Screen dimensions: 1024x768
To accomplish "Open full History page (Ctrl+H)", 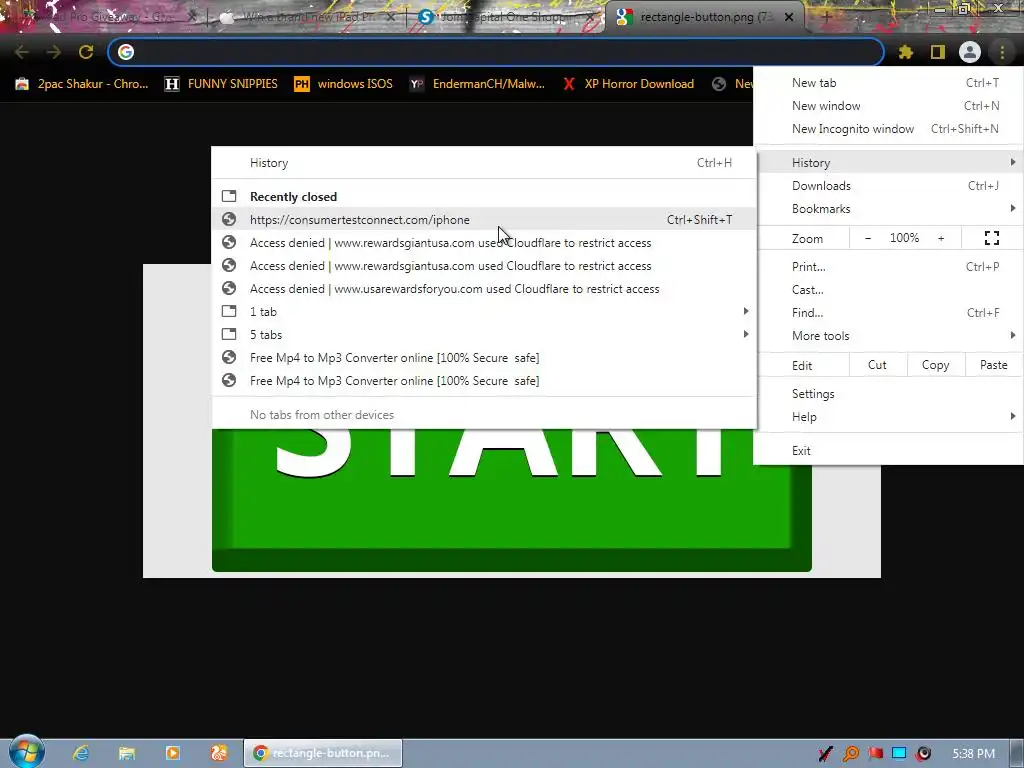I will [x=484, y=163].
